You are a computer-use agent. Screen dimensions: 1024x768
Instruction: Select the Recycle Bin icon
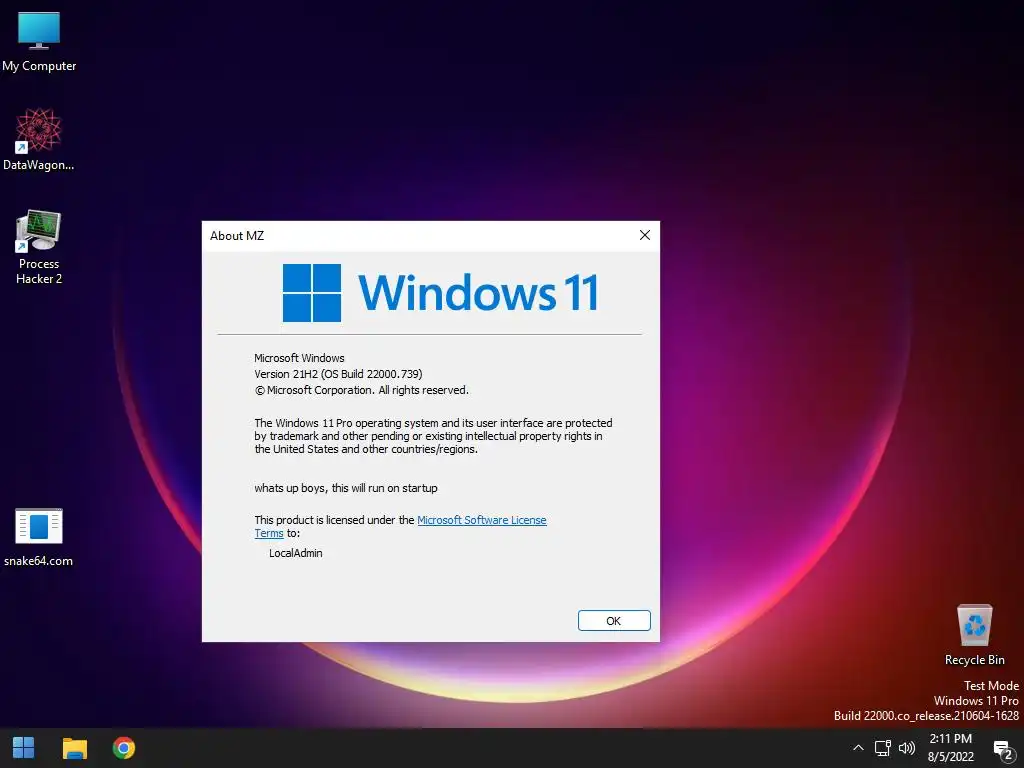[974, 635]
